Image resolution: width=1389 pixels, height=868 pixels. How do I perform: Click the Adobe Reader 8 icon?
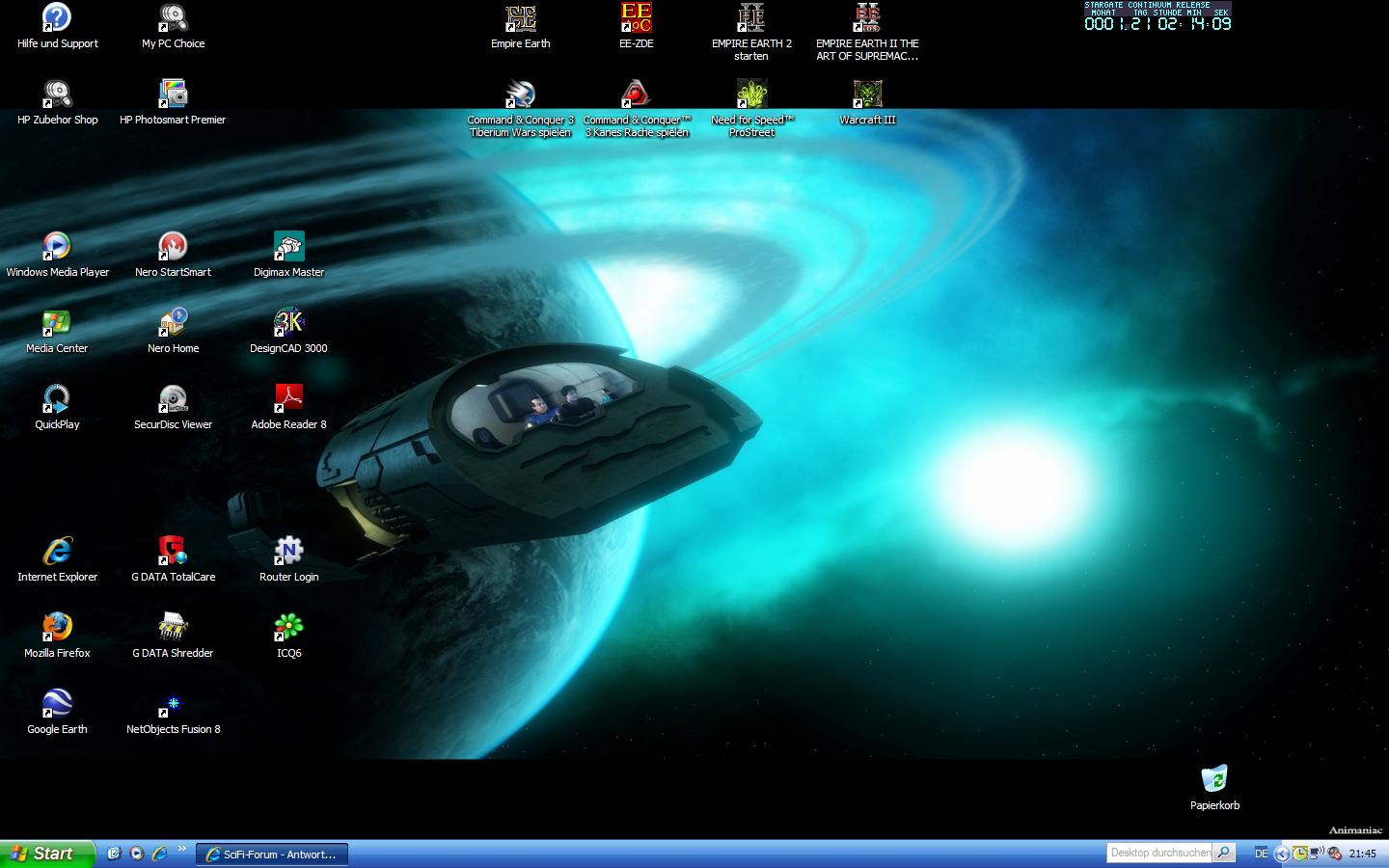pyautogui.click(x=288, y=399)
